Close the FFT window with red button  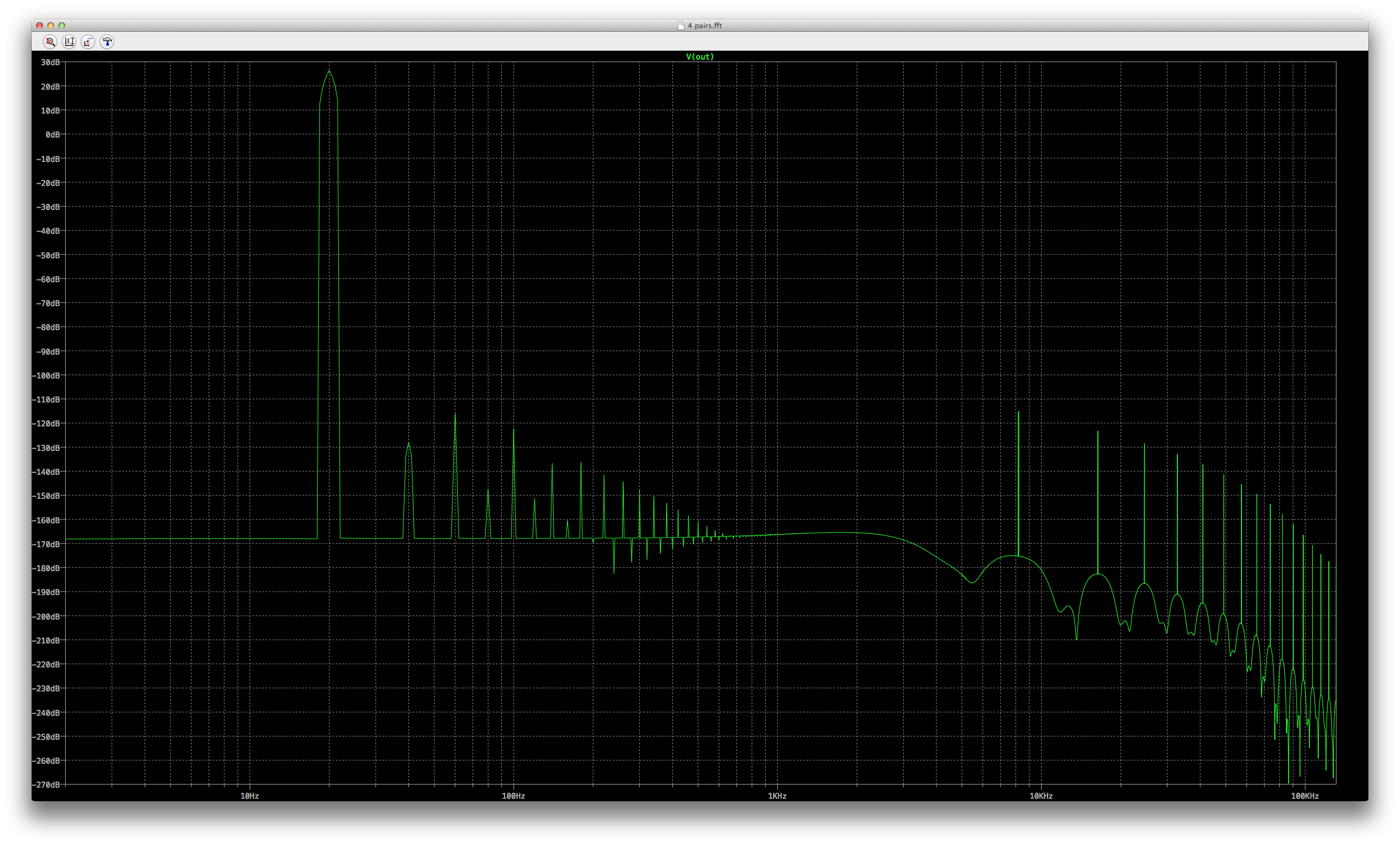tap(39, 26)
